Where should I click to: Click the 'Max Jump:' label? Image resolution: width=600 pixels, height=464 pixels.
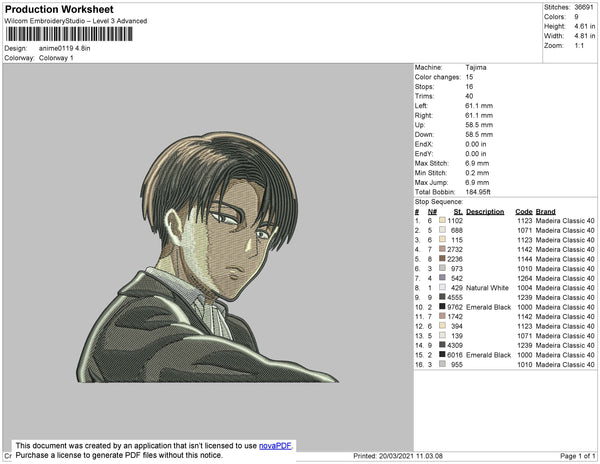pos(431,182)
